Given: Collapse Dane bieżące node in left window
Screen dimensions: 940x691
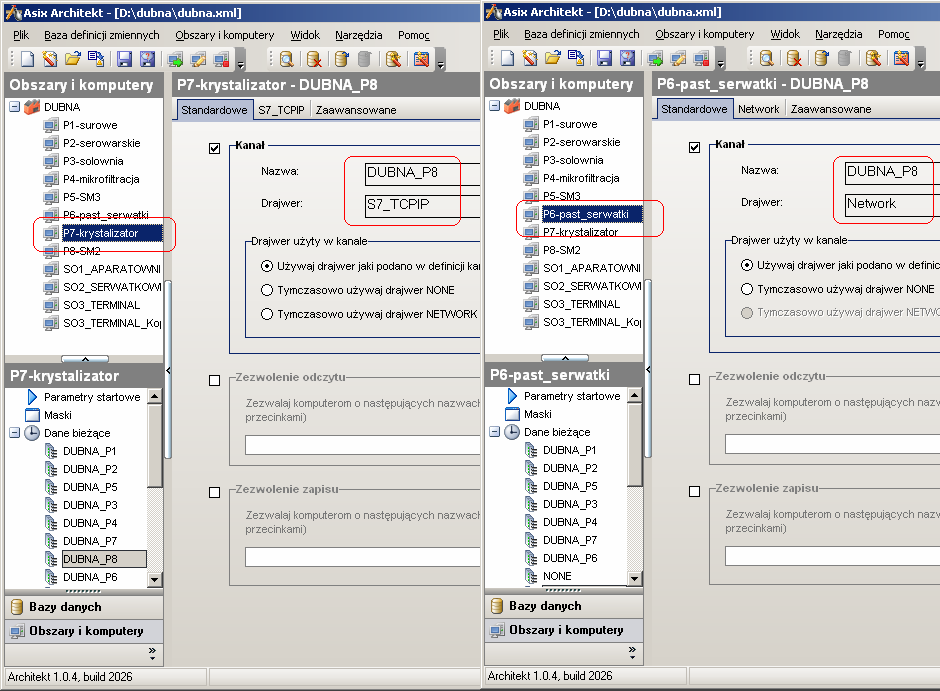Looking at the screenshot, I should pos(14,433).
